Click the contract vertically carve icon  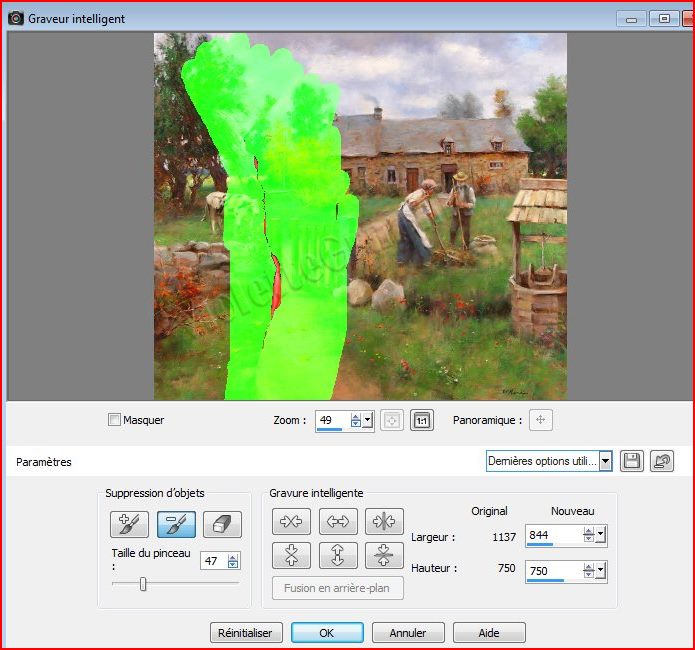click(x=291, y=555)
